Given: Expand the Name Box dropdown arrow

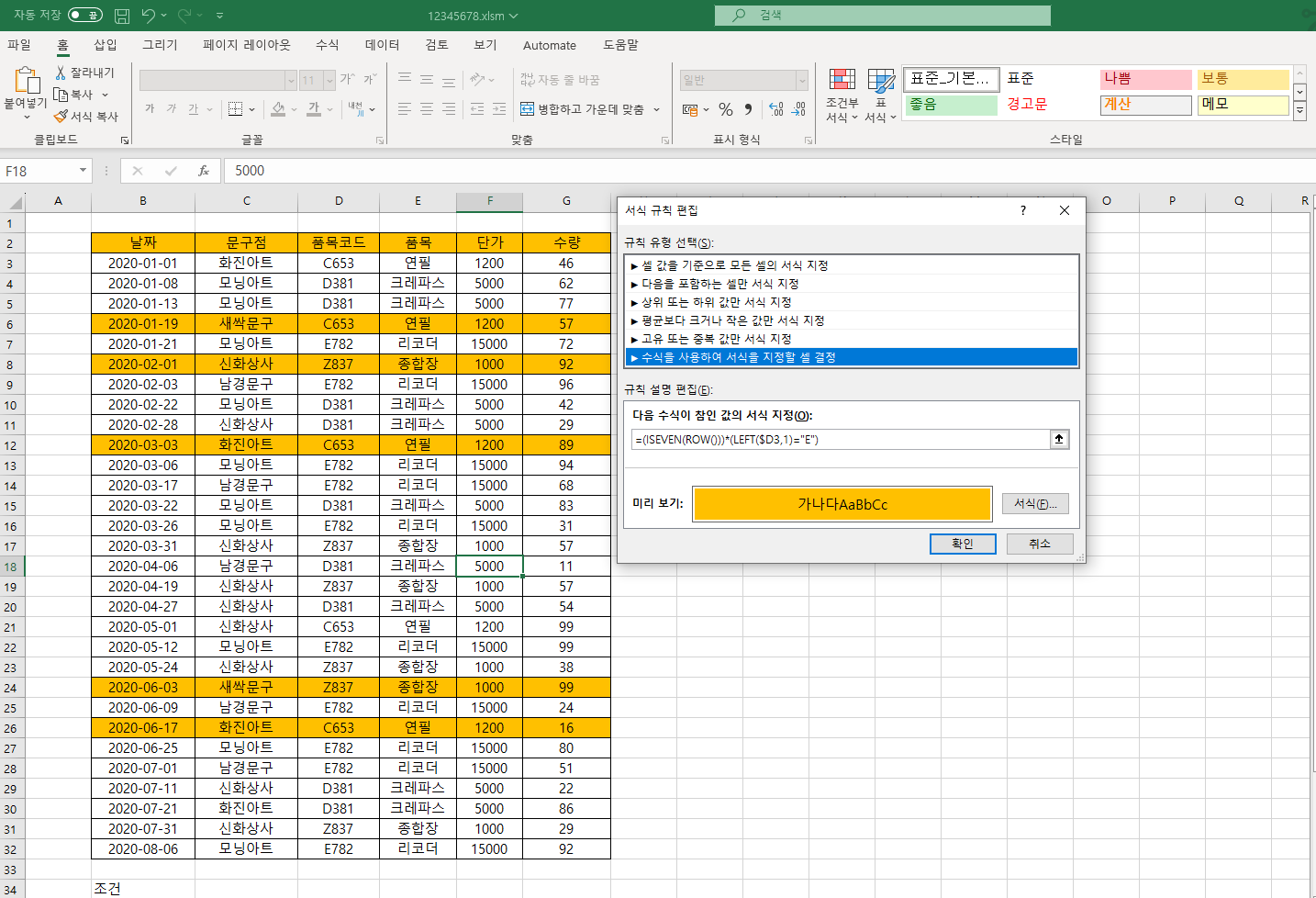Looking at the screenshot, I should tap(83, 171).
